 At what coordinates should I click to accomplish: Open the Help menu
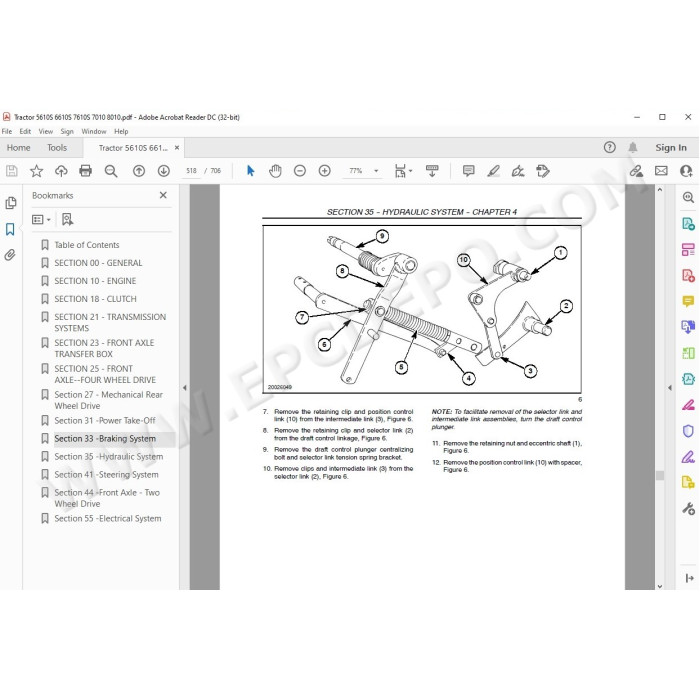(x=121, y=131)
